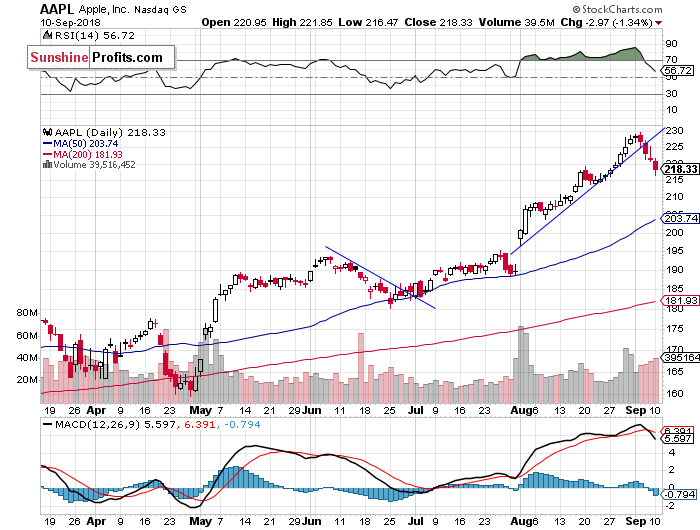Click the Volume 39,516,452 legend entry

[x=94, y=164]
